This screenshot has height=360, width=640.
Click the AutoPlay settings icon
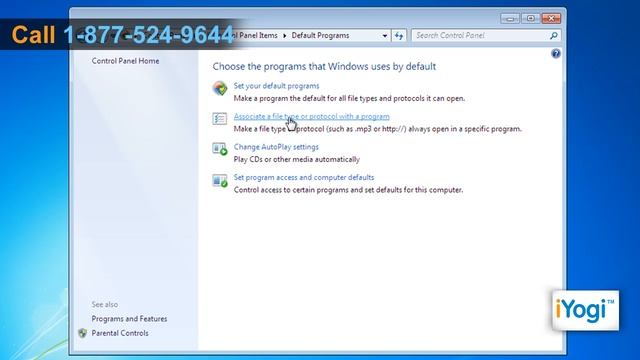tap(220, 149)
